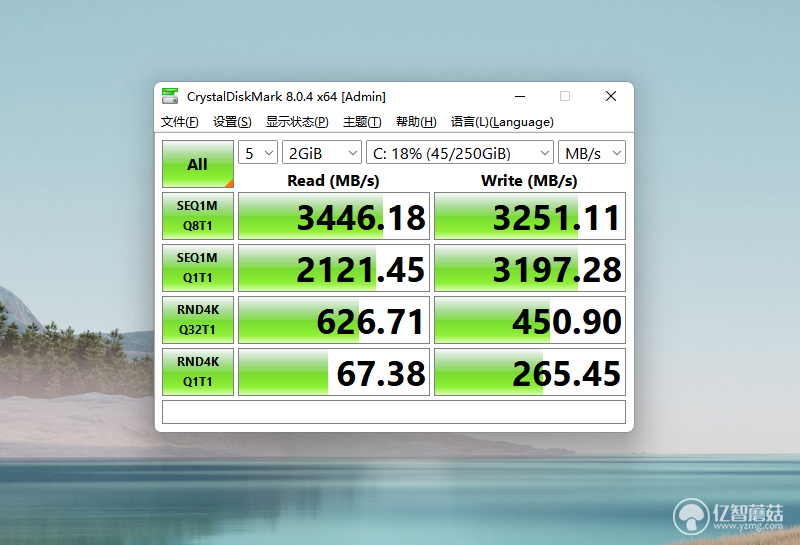This screenshot has width=800, height=545.
Task: Click the RND4K Q1T1 read result 67.38
Action: pyautogui.click(x=334, y=372)
